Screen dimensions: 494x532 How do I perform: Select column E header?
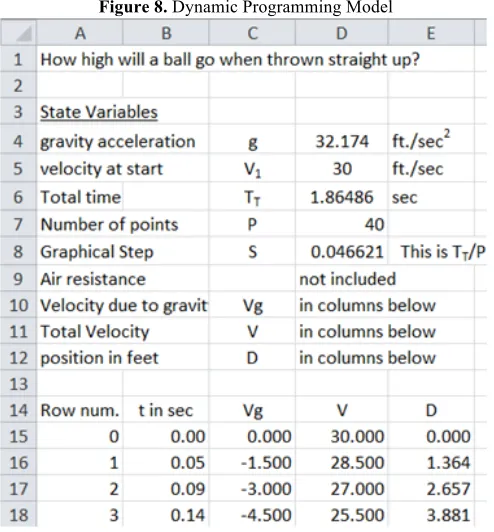tap(431, 33)
